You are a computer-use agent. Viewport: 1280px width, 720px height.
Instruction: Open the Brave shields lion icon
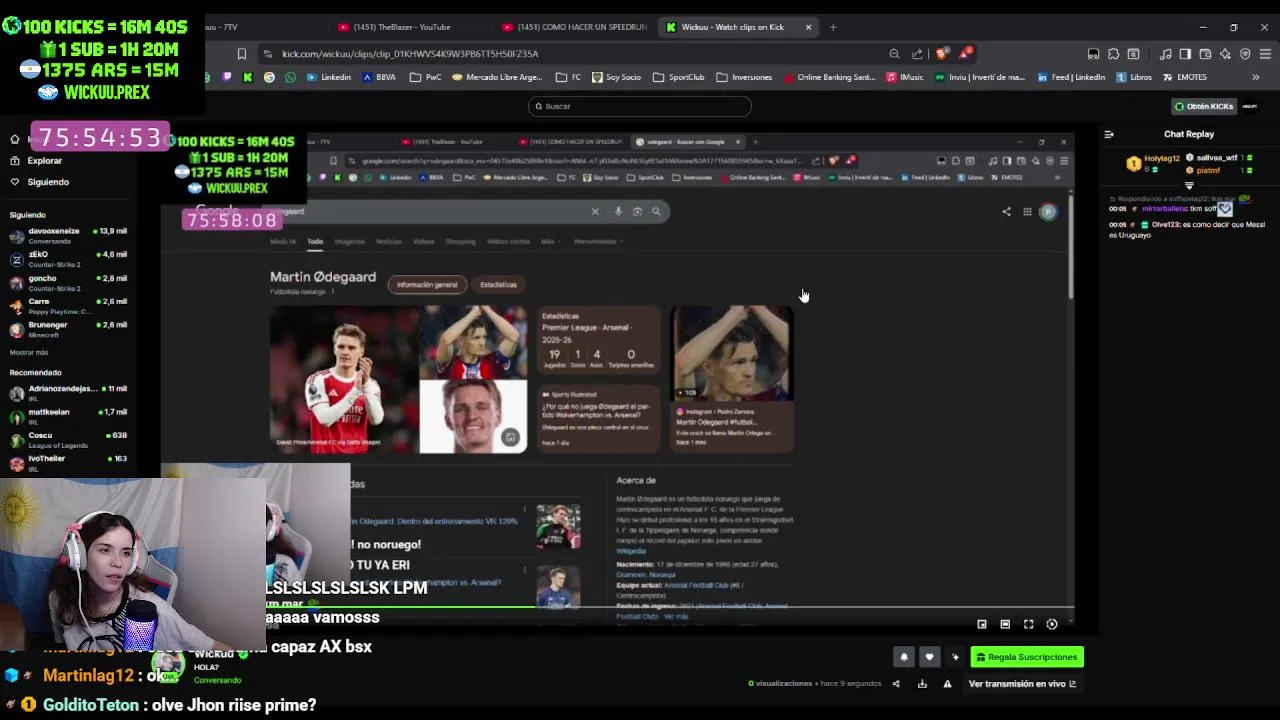942,54
